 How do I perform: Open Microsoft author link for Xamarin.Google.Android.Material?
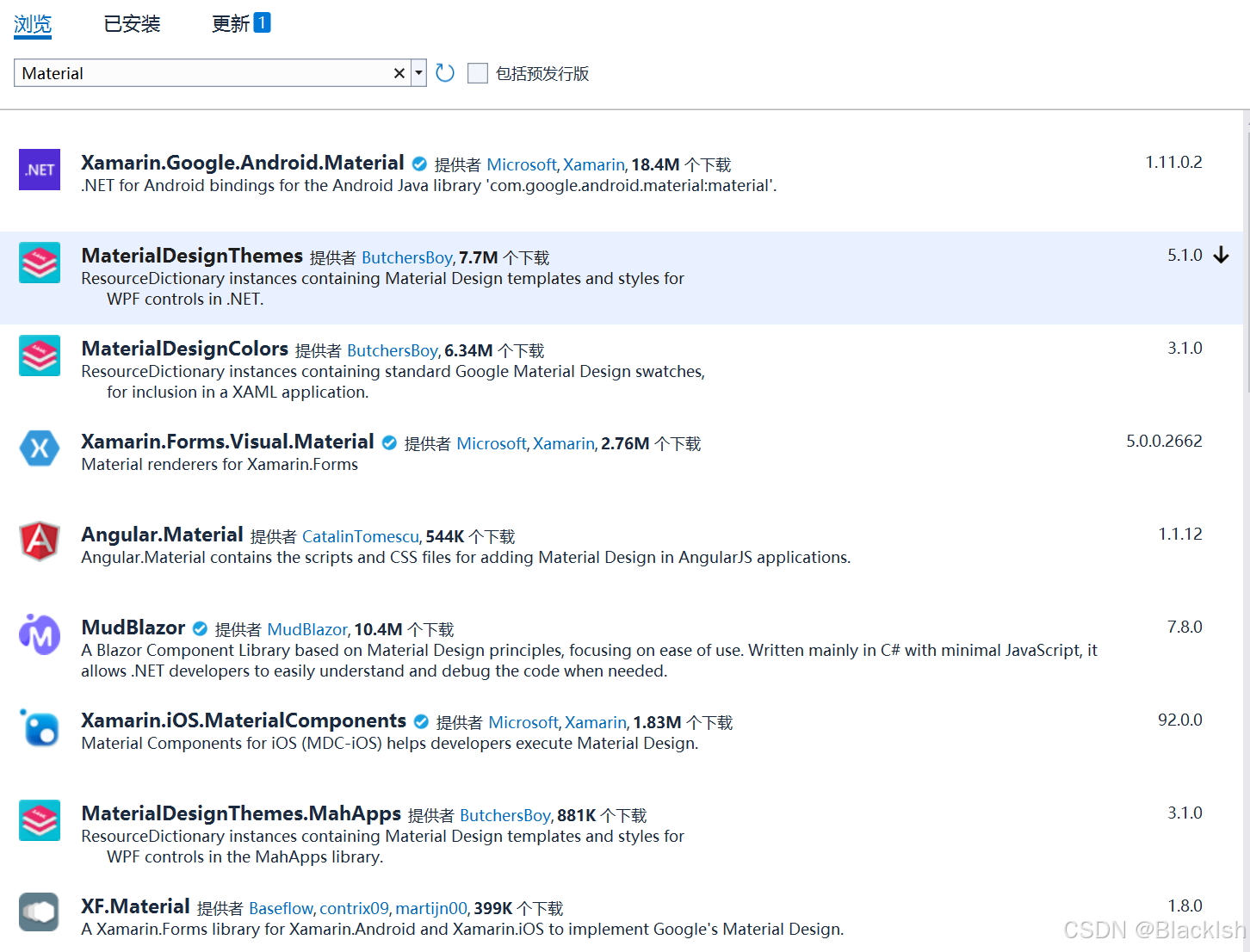[x=522, y=164]
